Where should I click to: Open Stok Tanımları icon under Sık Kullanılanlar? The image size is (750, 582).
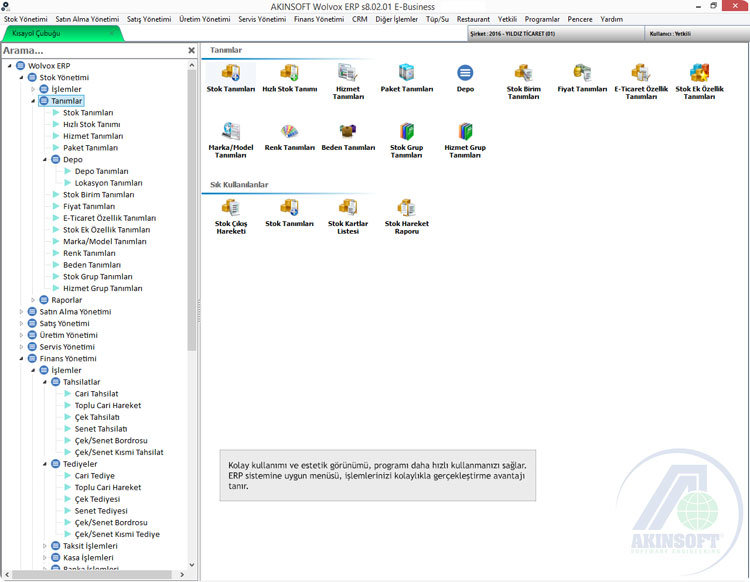[x=289, y=213]
